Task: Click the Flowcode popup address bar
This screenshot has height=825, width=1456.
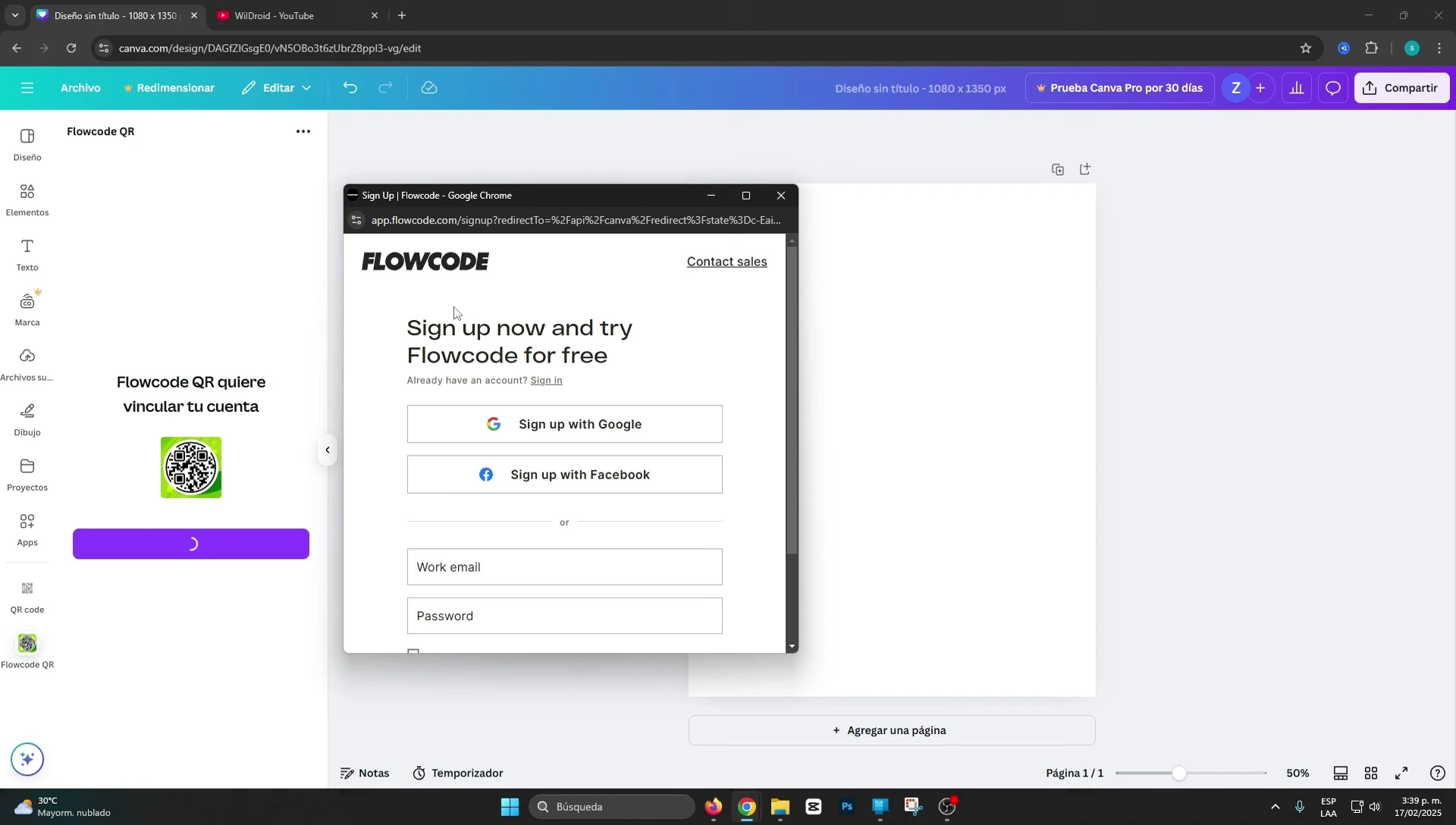Action: point(575,220)
